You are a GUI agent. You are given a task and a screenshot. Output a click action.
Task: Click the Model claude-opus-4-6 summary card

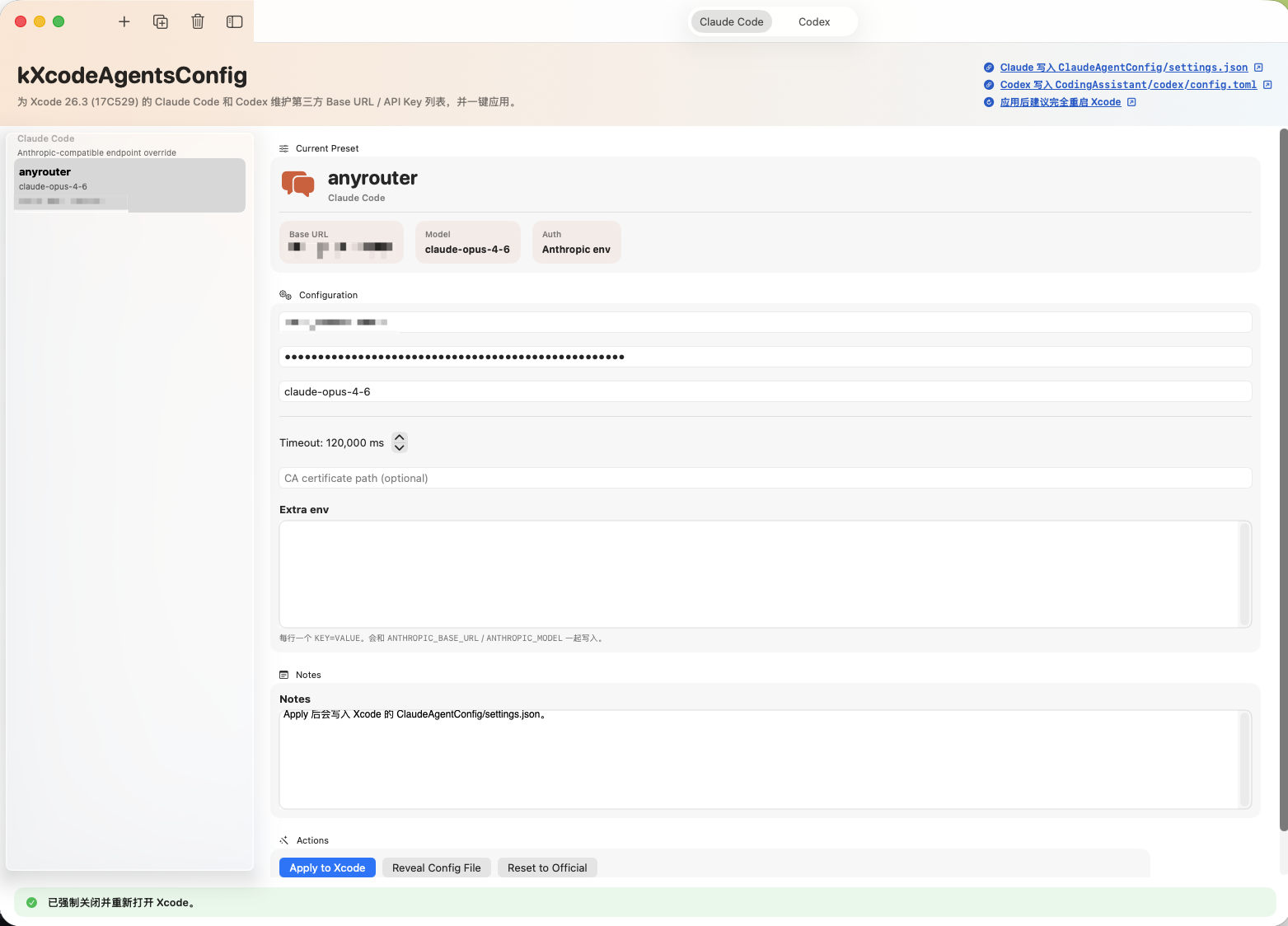point(467,242)
